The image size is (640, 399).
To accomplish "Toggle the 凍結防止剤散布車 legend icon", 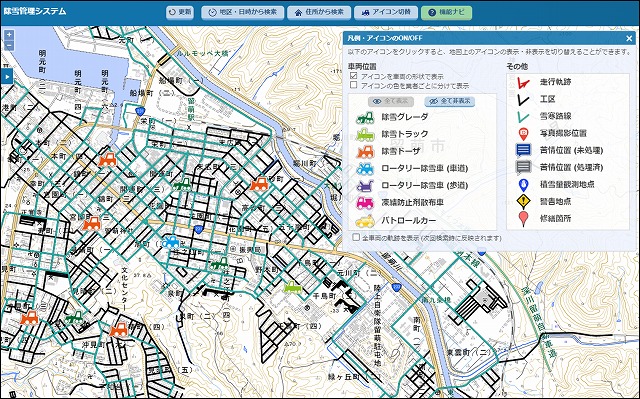I will coord(365,202).
